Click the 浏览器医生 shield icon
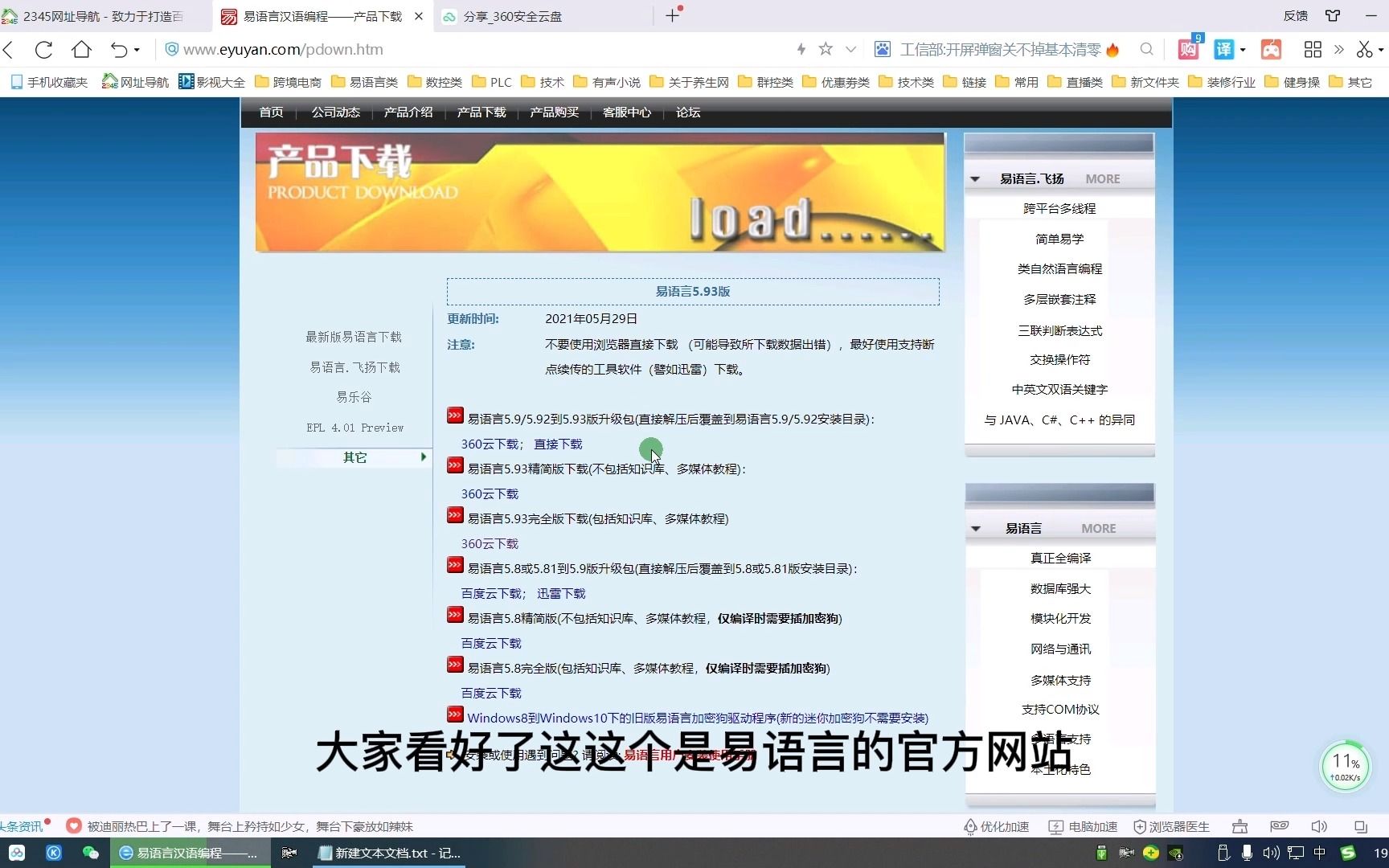The width and height of the screenshot is (1389, 868). (1139, 826)
